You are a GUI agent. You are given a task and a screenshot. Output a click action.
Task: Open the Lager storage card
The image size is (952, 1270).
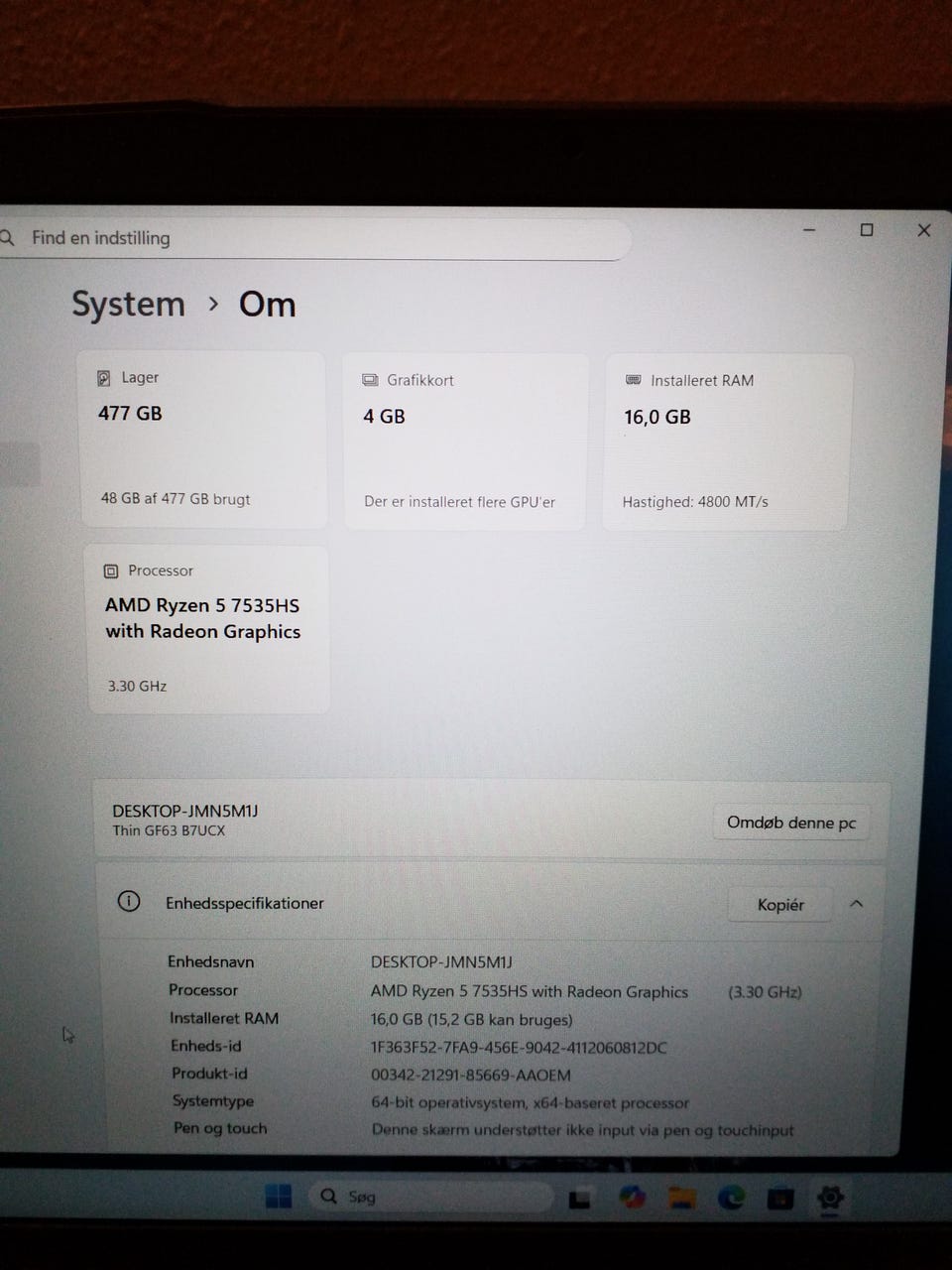[202, 440]
